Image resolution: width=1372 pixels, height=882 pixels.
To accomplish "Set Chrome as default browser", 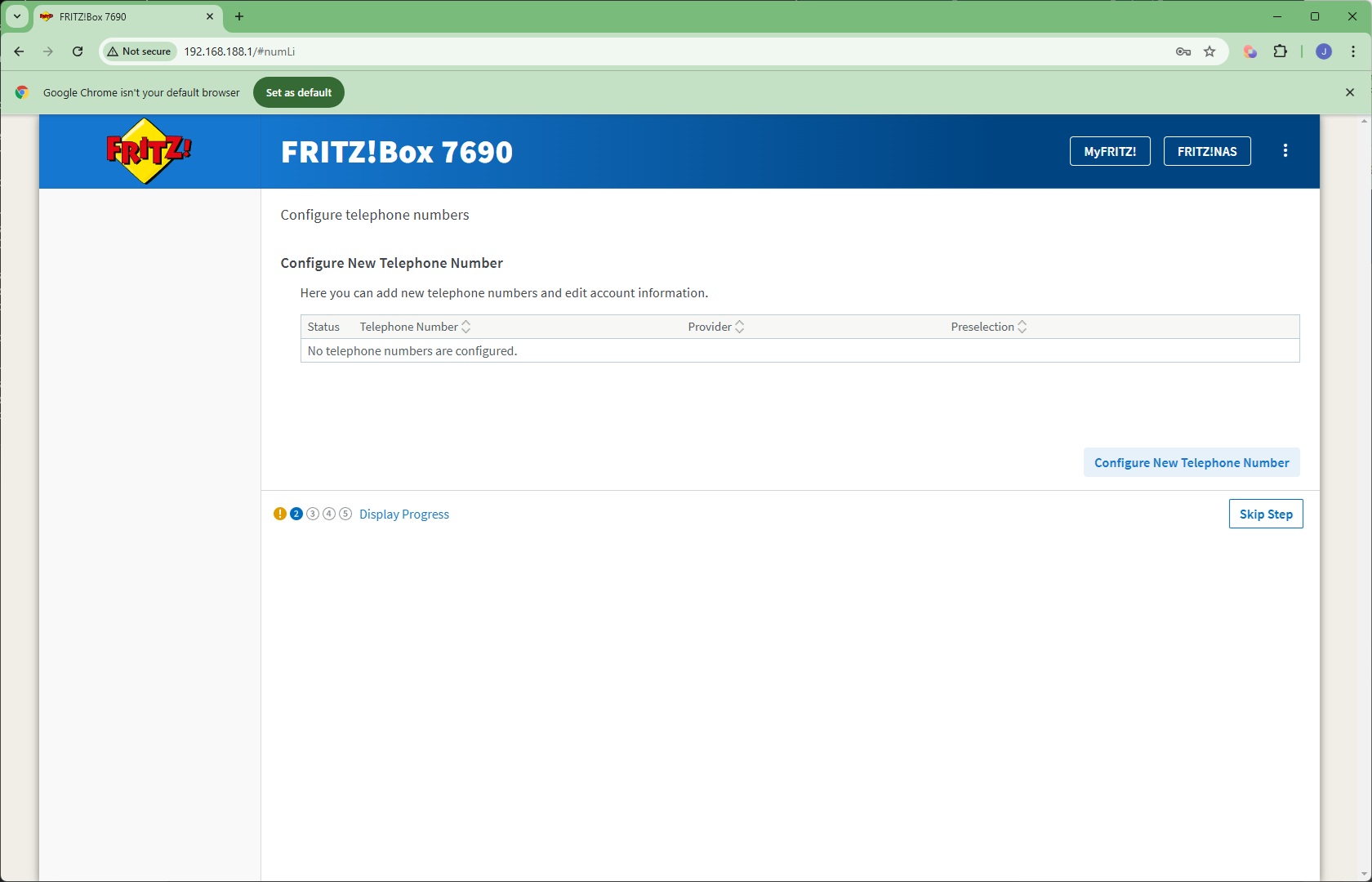I will point(299,92).
